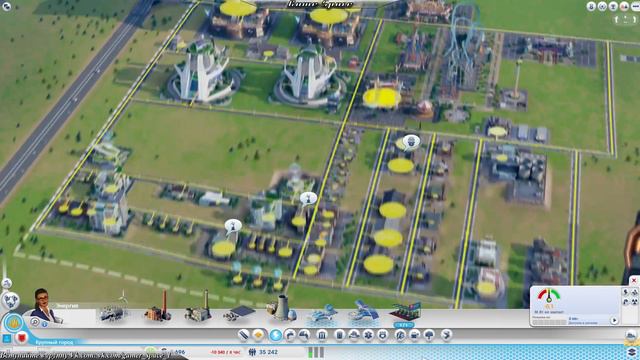
Task: Close the power info panel with red X
Action: [x=634, y=281]
